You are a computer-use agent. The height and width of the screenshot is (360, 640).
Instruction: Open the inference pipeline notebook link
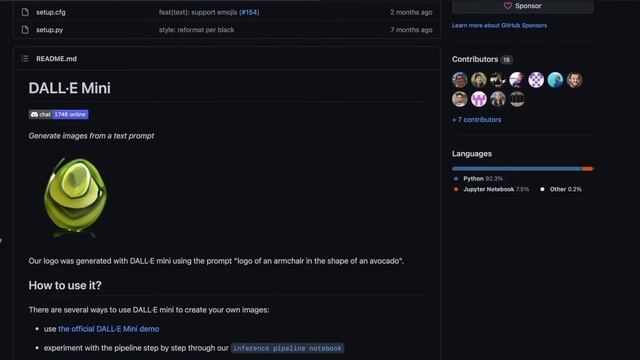tap(287, 348)
